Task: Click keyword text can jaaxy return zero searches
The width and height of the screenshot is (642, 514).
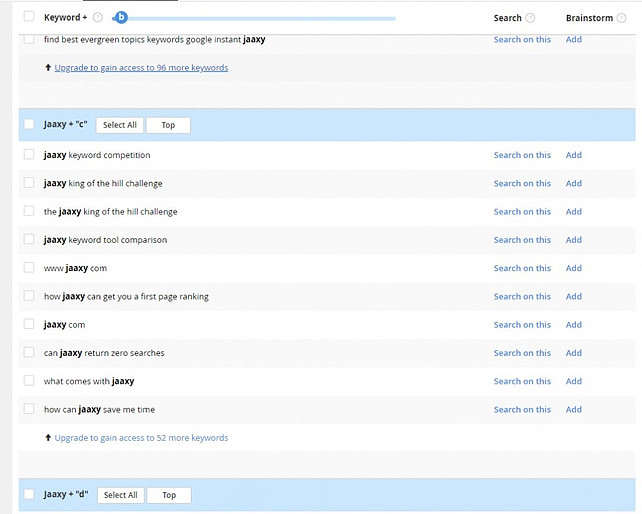Action: pyautogui.click(x=104, y=353)
